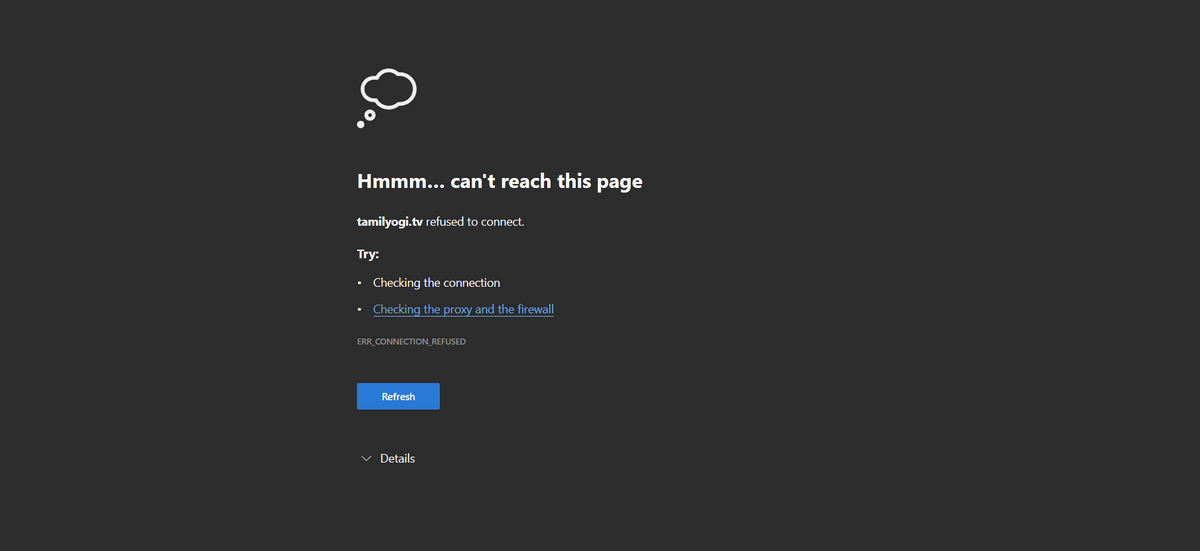The height and width of the screenshot is (551, 1200).
Task: Click the Details label
Action: coord(397,458)
